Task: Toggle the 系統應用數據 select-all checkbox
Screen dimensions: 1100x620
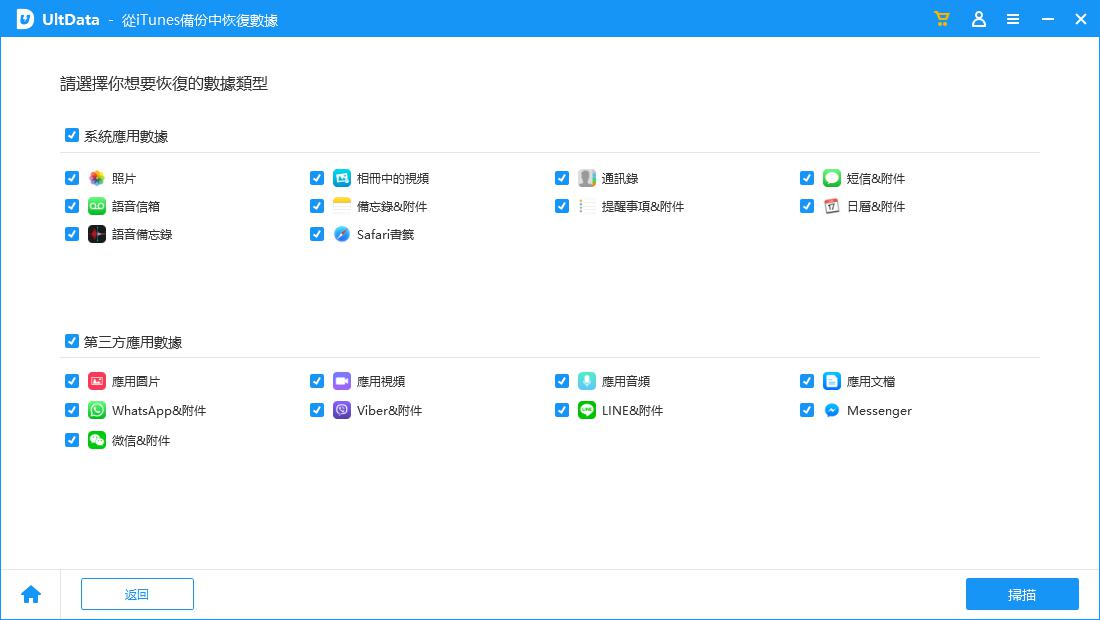Action: [x=72, y=135]
